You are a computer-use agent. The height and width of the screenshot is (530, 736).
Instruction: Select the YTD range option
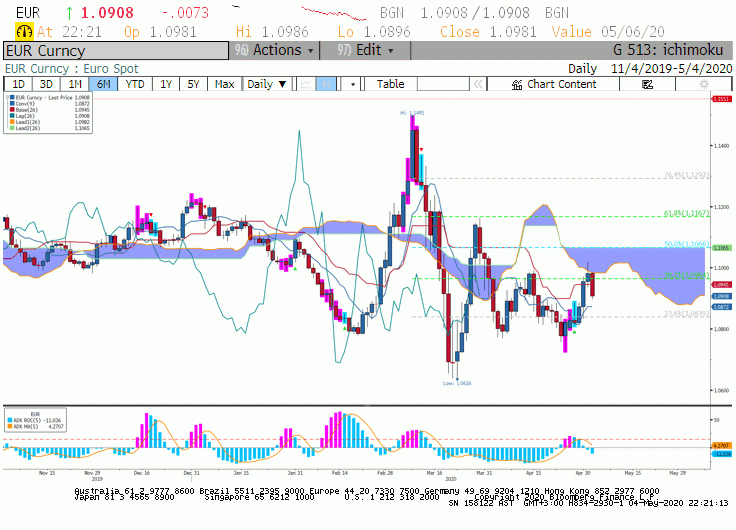[x=135, y=84]
